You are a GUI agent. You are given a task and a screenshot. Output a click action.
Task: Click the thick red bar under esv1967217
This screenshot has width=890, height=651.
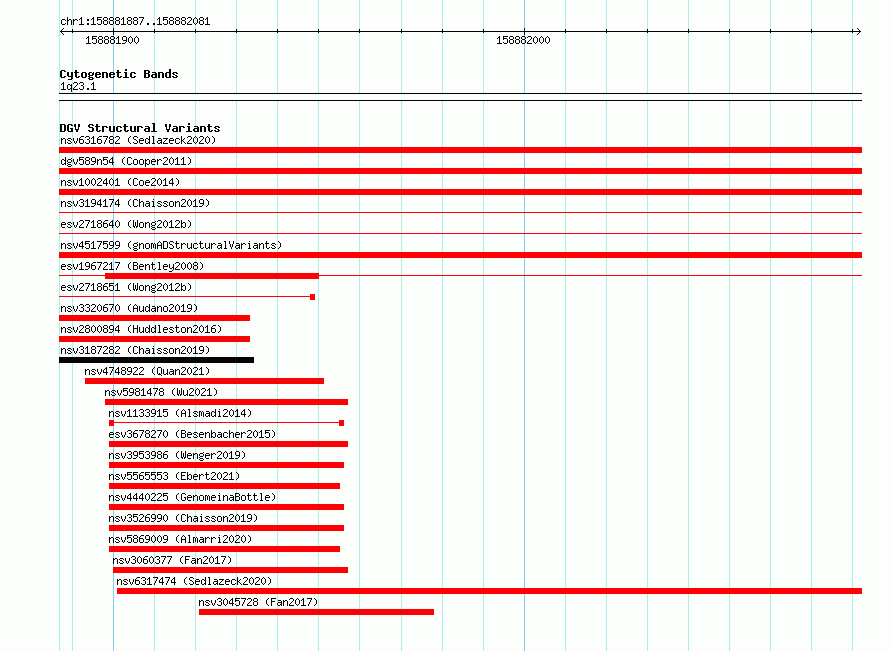pos(212,276)
